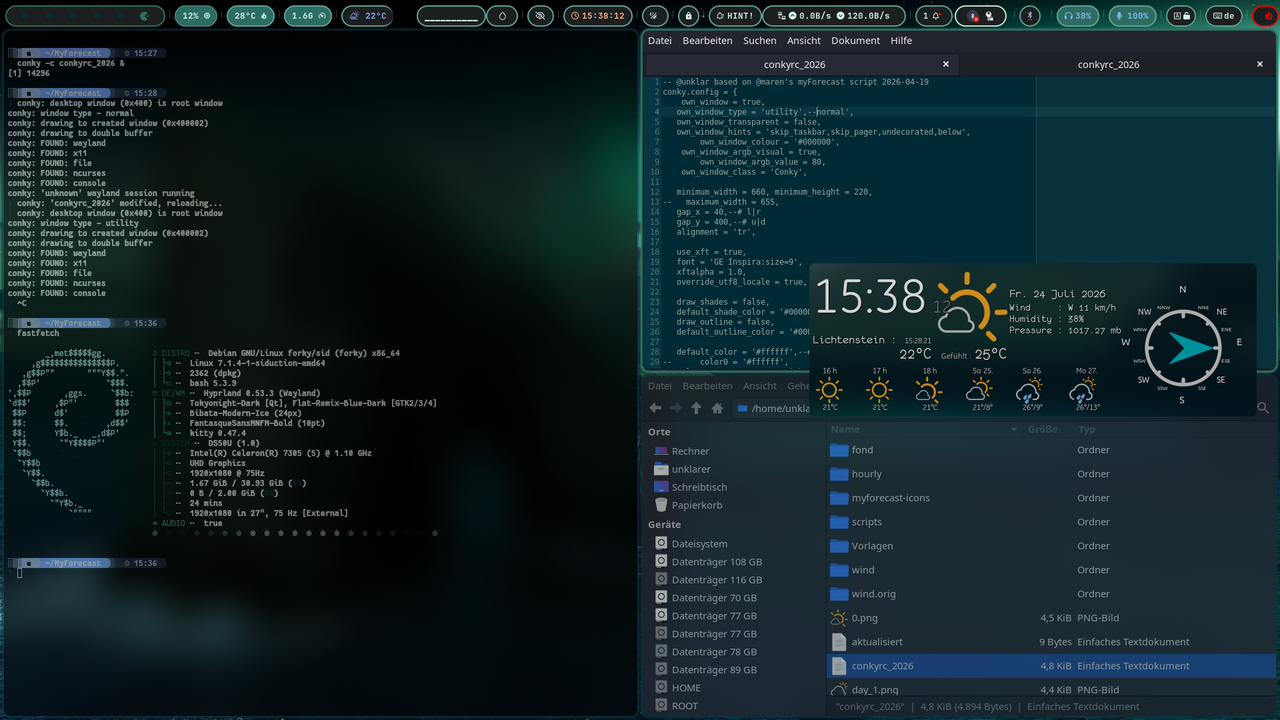This screenshot has width=1280, height=720.
Task: Click the red power button in top bar
Action: (1264, 16)
